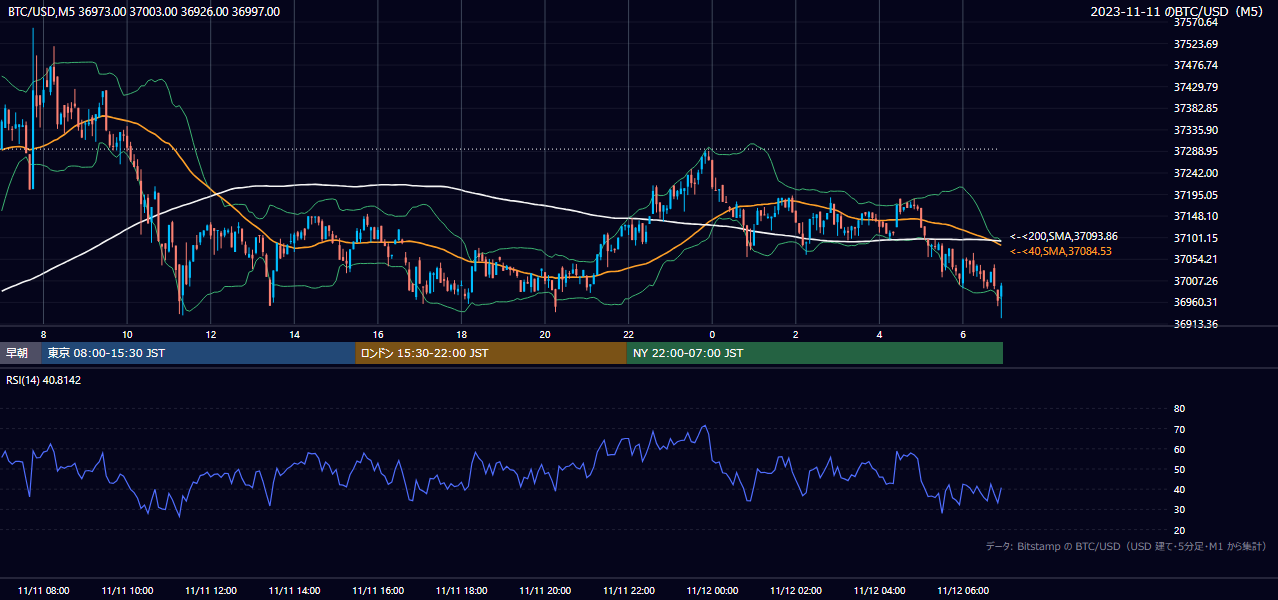1278x600 pixels.
Task: Click hour tick 10 under the price chart
Action: point(127,334)
